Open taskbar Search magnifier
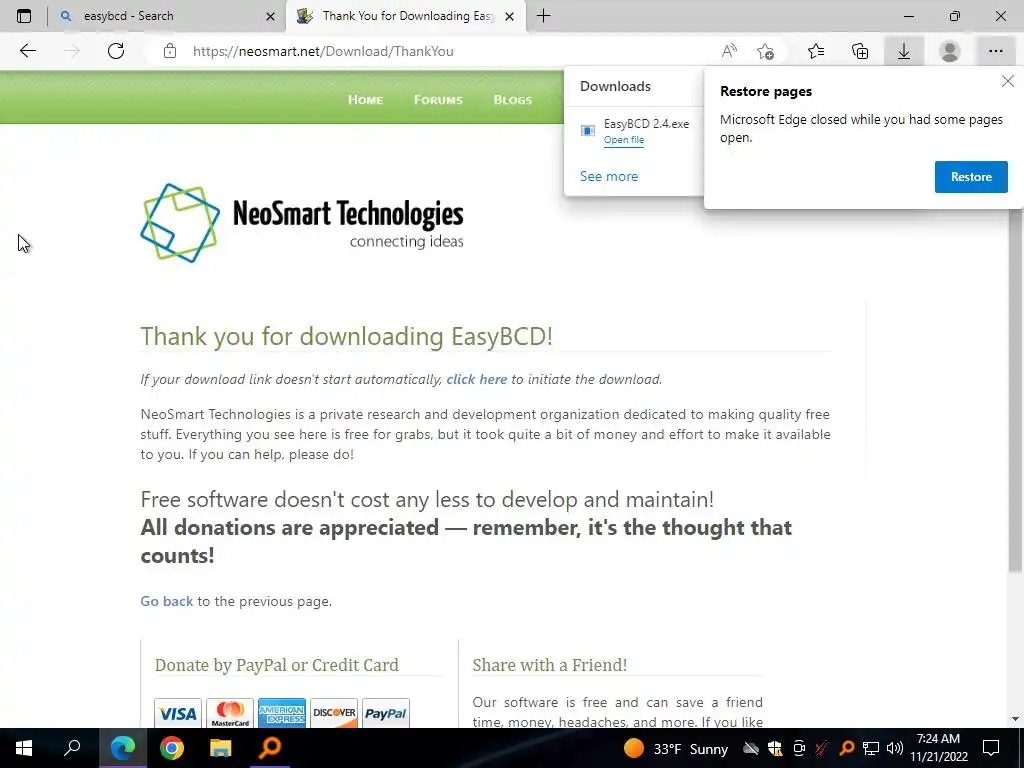This screenshot has height=768, width=1024. click(72, 748)
